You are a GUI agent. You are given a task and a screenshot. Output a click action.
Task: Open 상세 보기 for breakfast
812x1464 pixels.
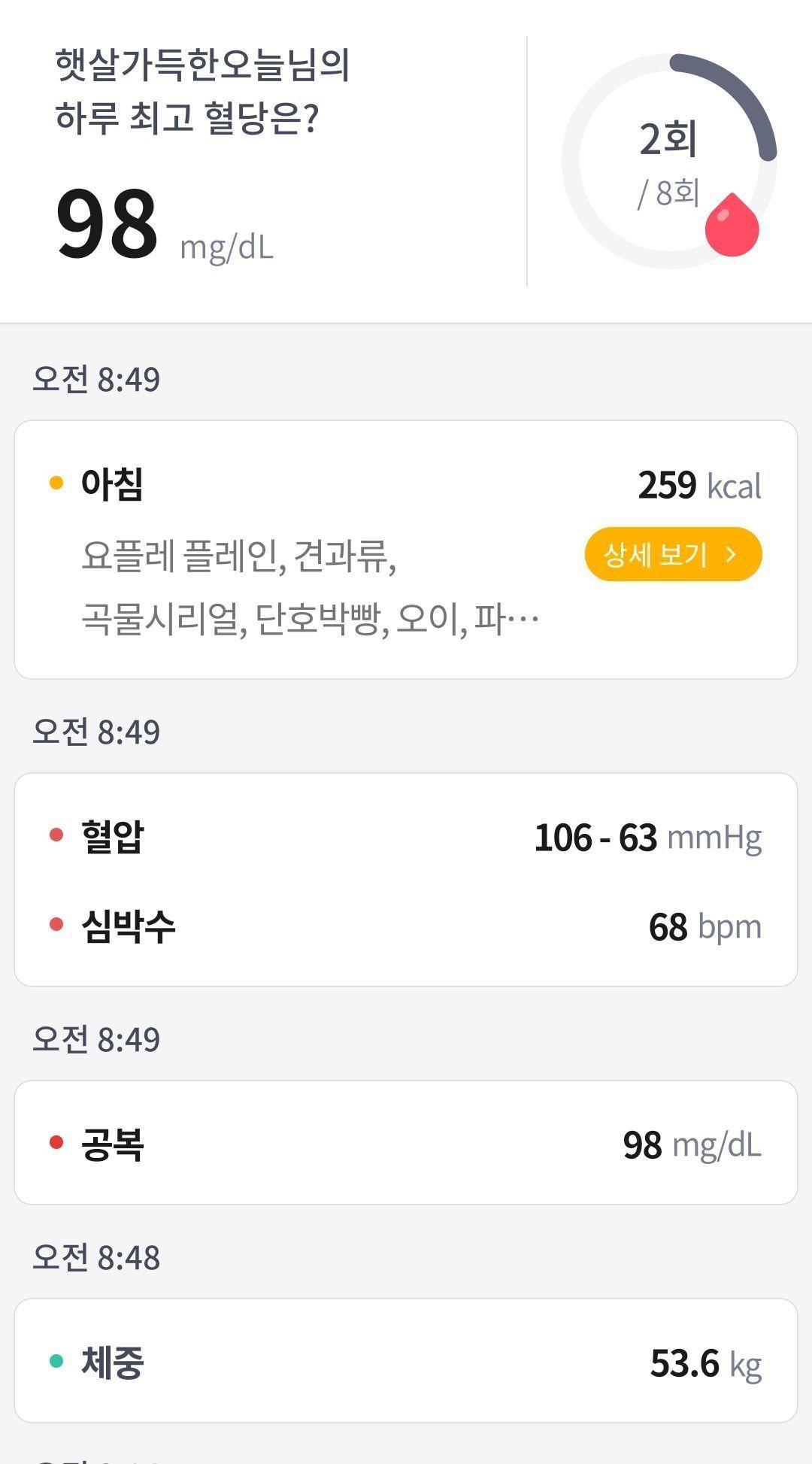(x=673, y=554)
